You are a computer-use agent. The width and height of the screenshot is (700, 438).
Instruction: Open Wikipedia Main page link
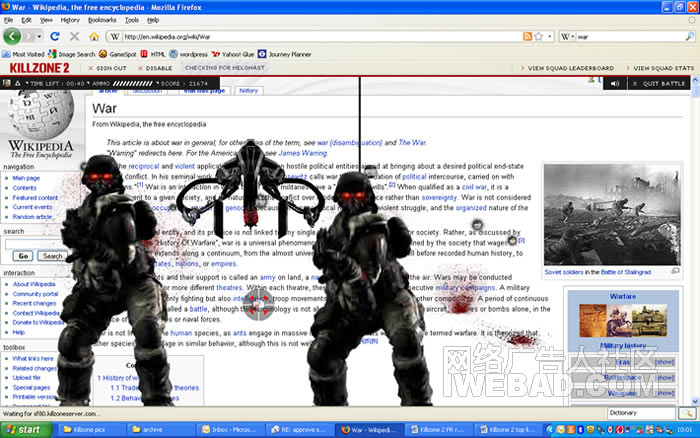pyautogui.click(x=26, y=178)
